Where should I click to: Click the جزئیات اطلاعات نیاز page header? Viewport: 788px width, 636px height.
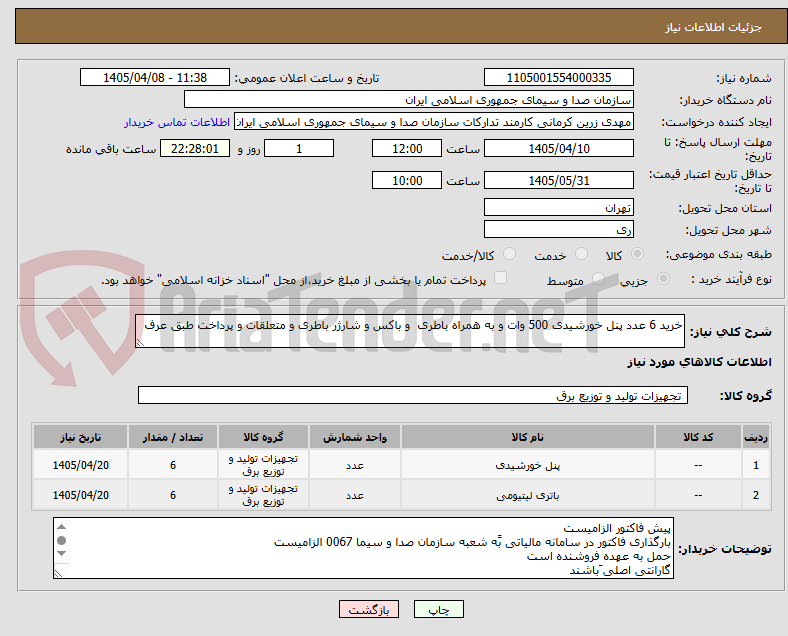[714, 27]
